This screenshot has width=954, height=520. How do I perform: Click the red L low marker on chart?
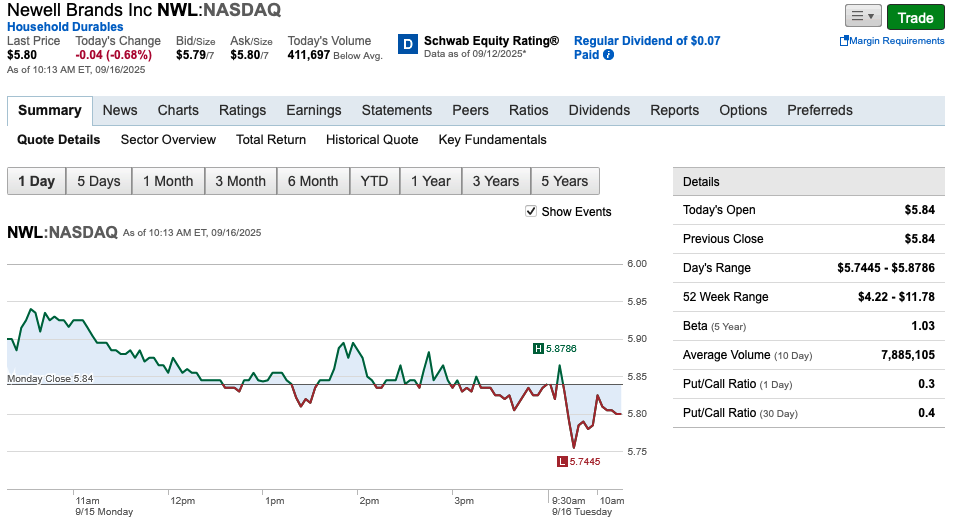(x=562, y=462)
